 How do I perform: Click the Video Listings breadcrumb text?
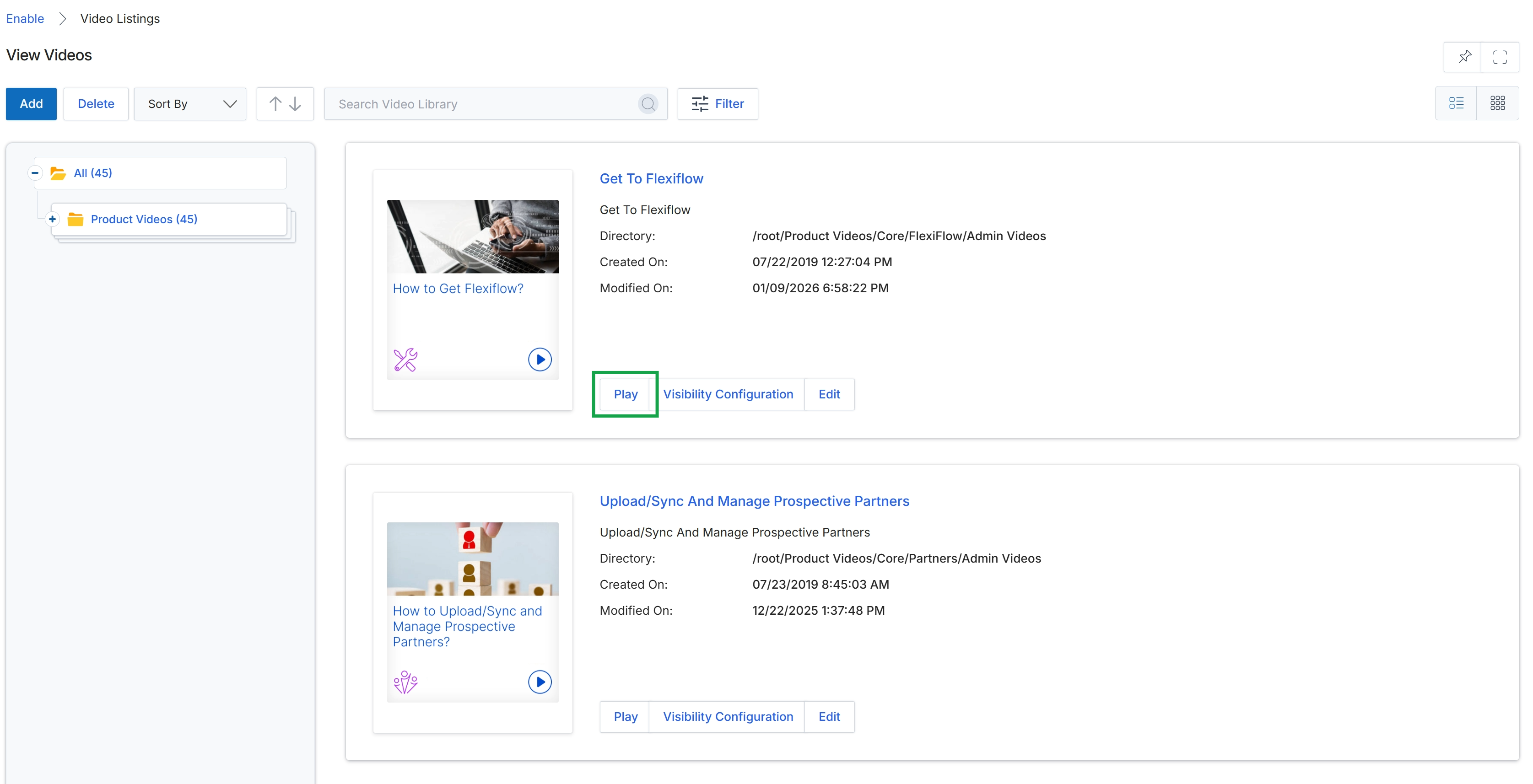[119, 18]
